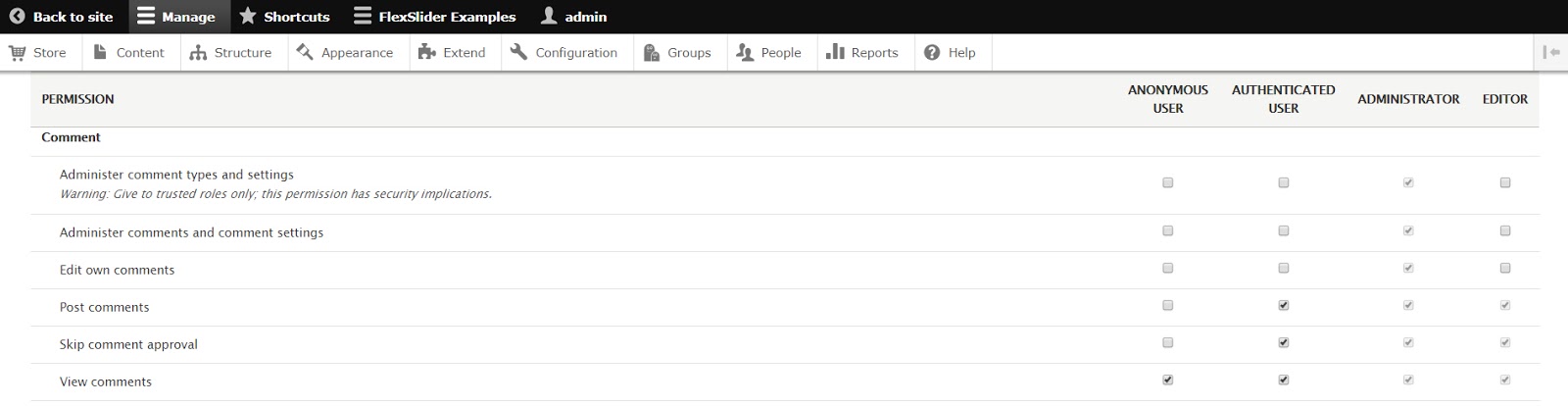
Task: Click the Groups icon in toolbar
Action: 652,53
